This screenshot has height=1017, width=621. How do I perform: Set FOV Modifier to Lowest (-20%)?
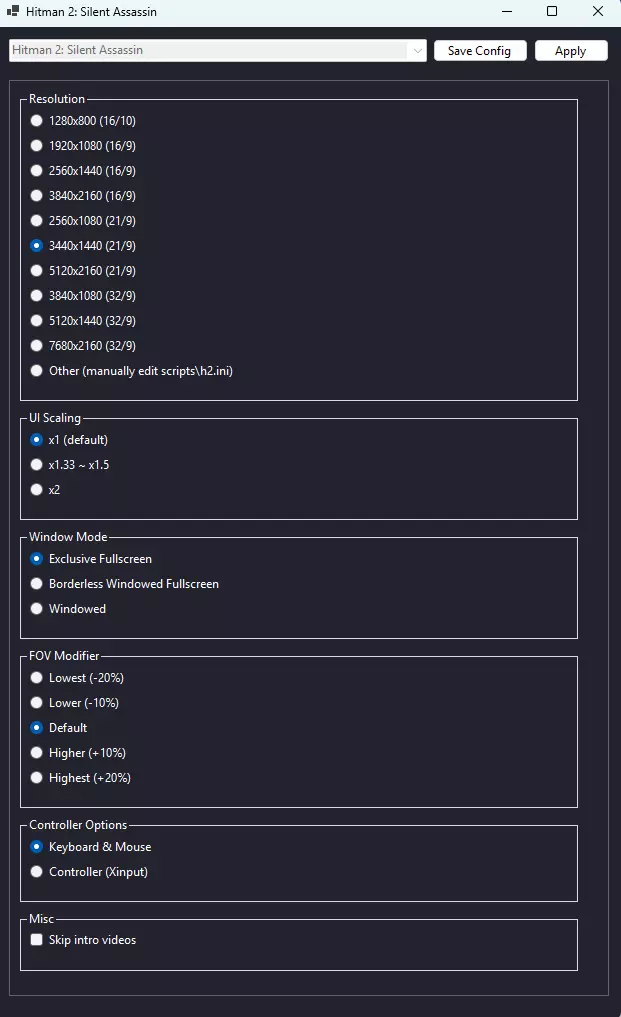click(37, 678)
